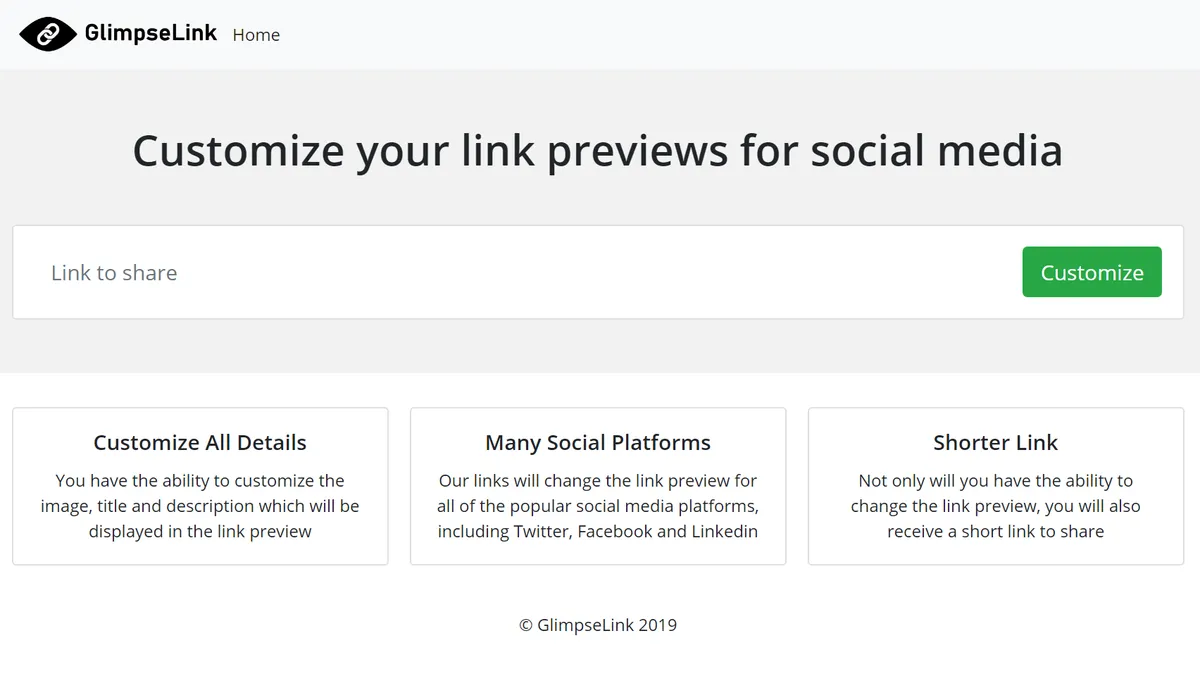
Task: Click inside the Link to share field
Action: pos(400,272)
